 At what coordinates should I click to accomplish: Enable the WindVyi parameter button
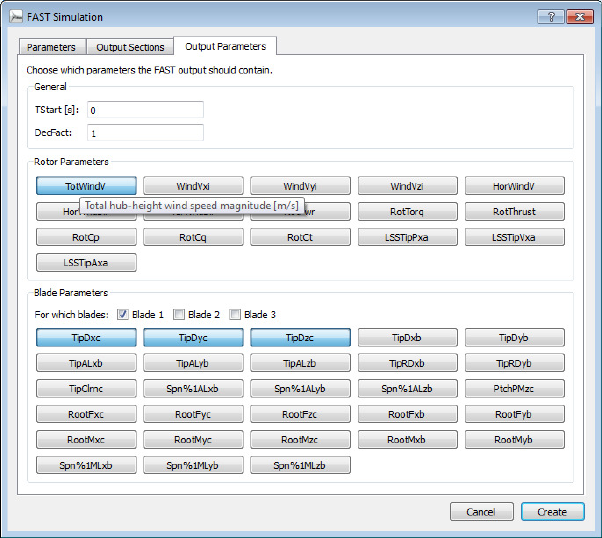(300, 186)
